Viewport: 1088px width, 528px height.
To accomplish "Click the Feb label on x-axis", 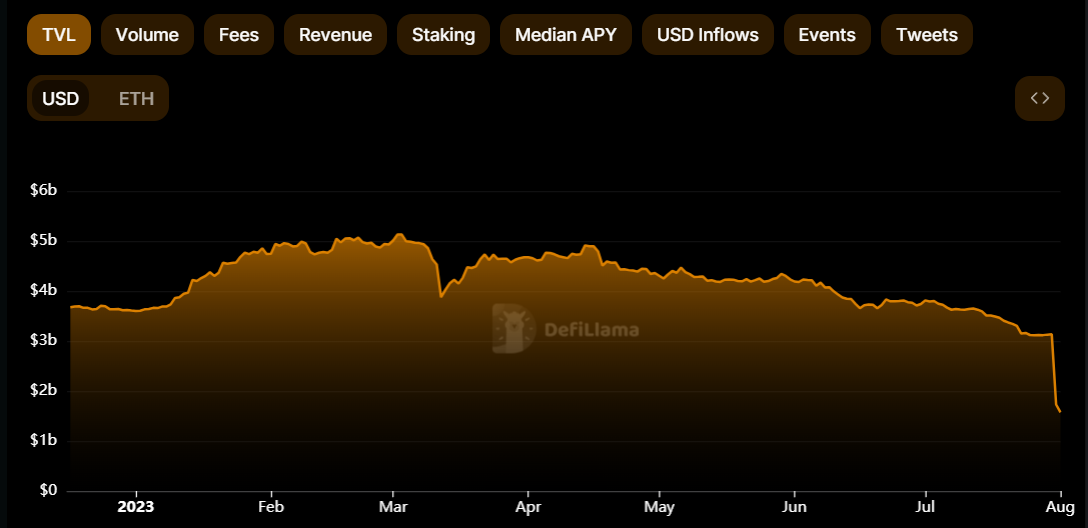I will [x=271, y=506].
